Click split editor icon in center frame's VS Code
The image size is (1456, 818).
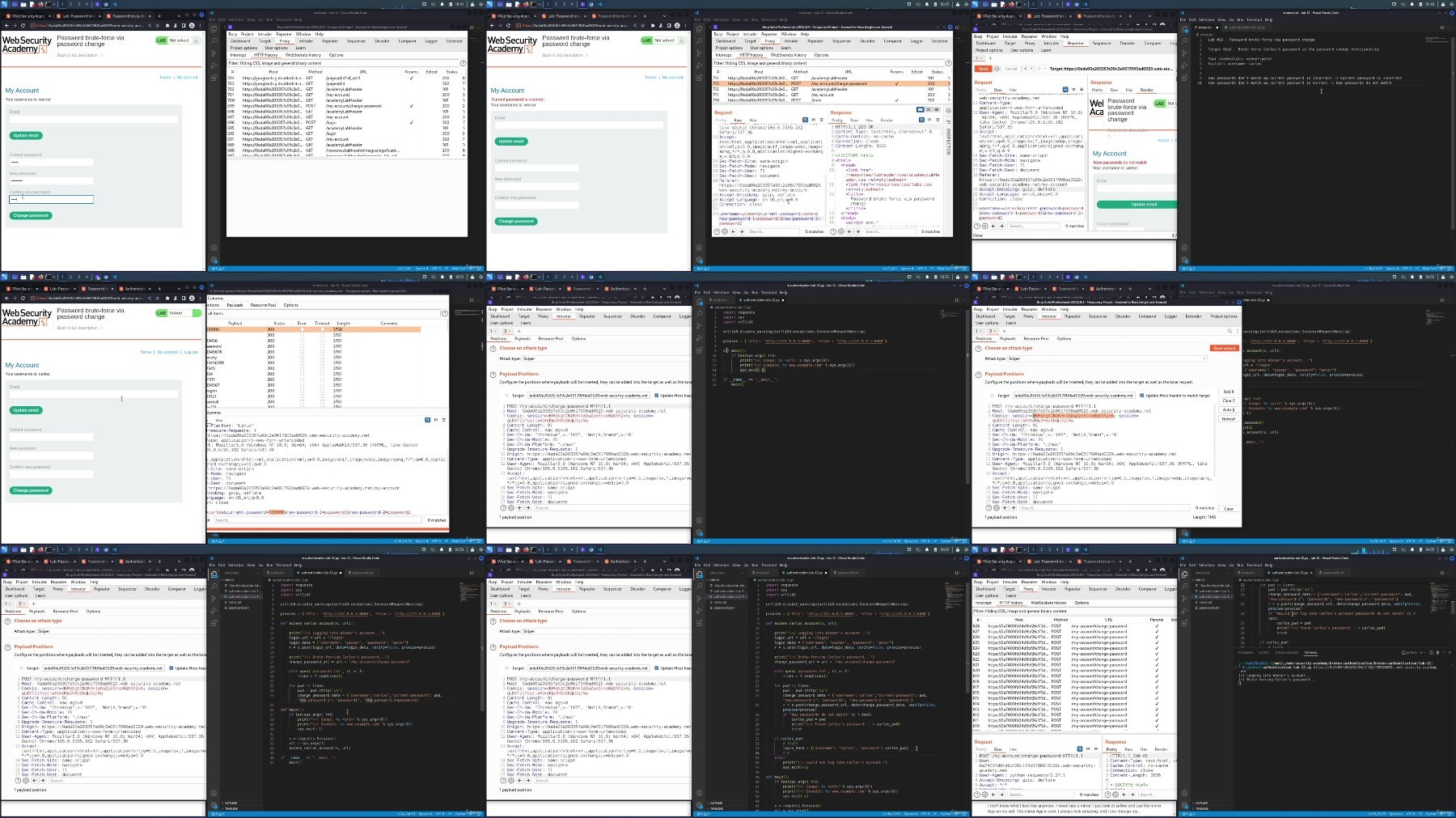957,300
